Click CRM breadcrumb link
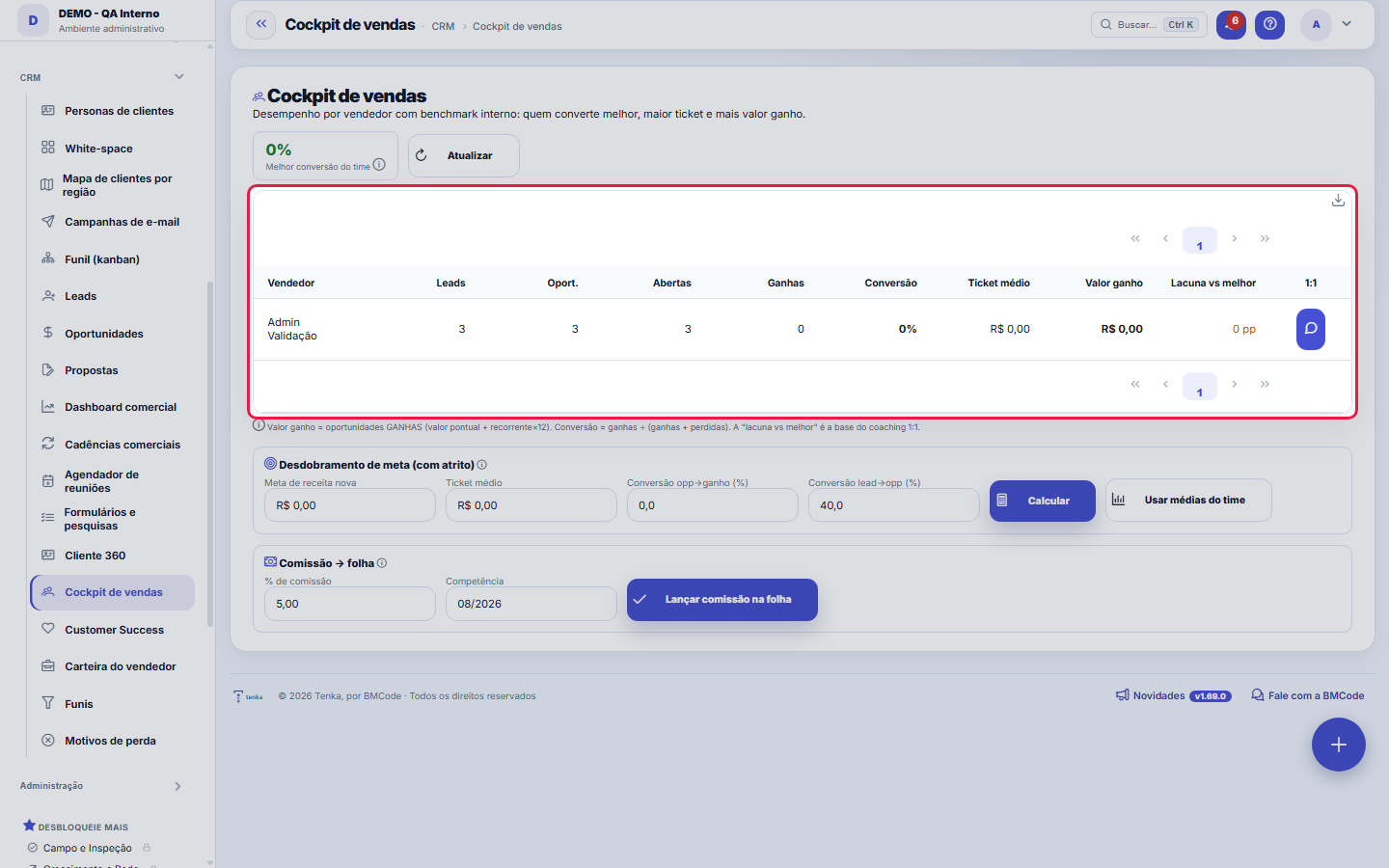Image resolution: width=1389 pixels, height=868 pixels. tap(443, 26)
